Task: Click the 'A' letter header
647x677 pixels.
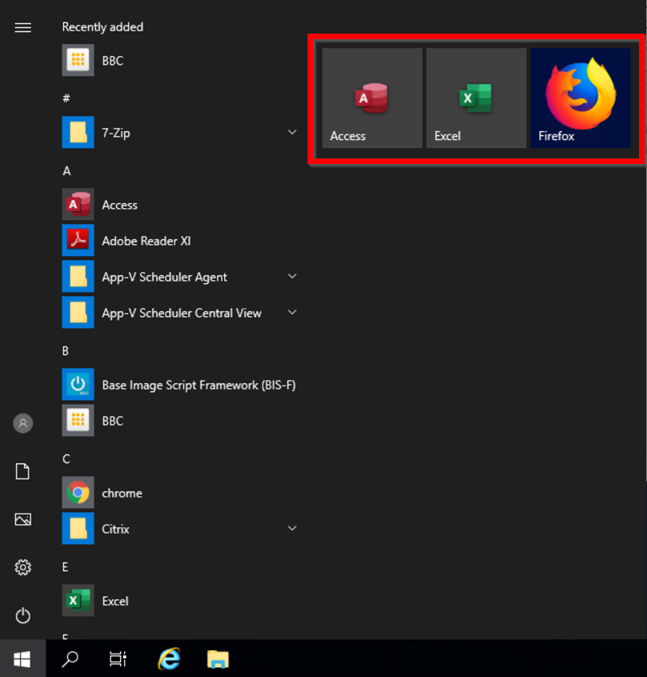Action: (x=66, y=171)
